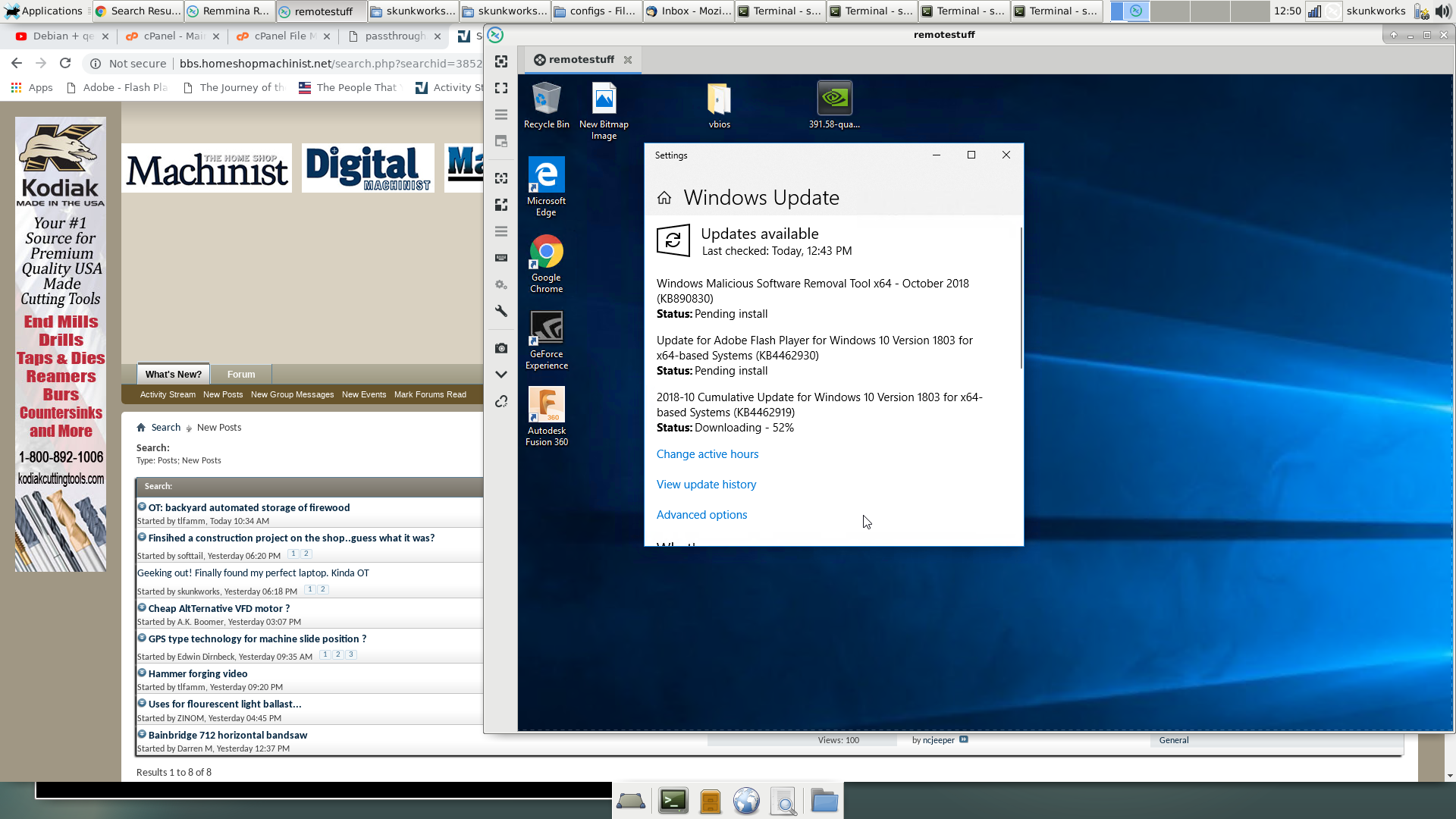Launch web browser globe from dock

746,801
